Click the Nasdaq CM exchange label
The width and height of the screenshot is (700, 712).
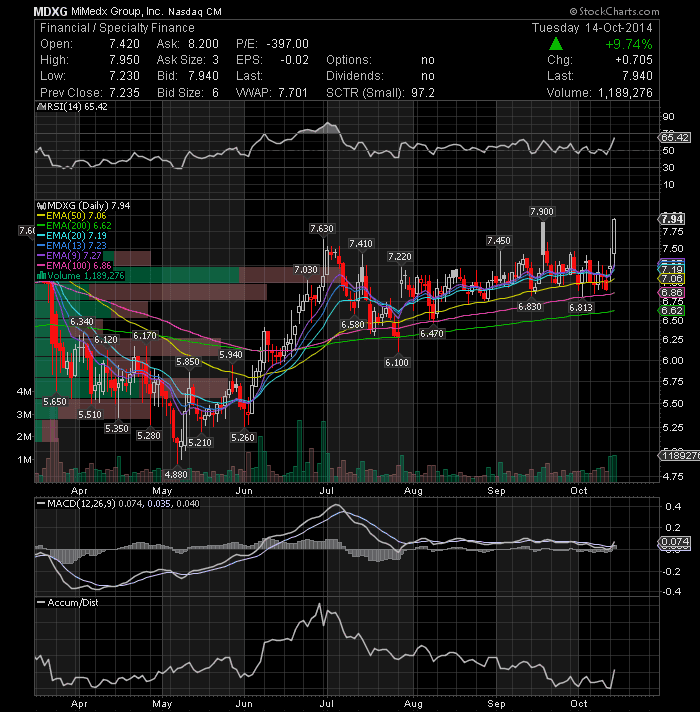195,12
